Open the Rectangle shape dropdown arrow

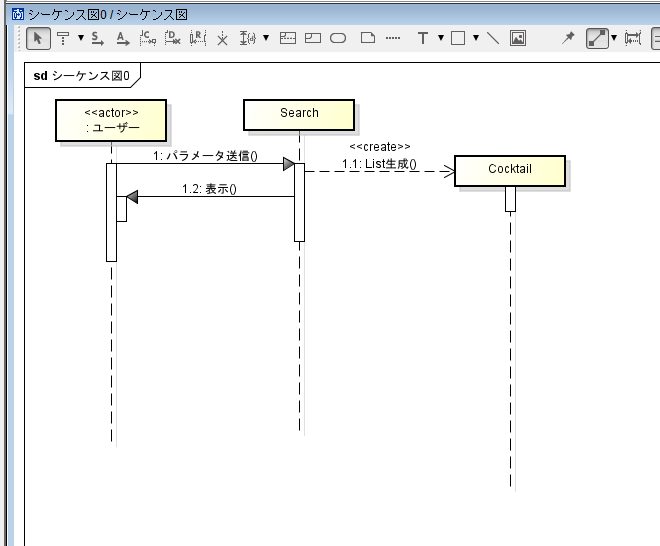pyautogui.click(x=475, y=38)
